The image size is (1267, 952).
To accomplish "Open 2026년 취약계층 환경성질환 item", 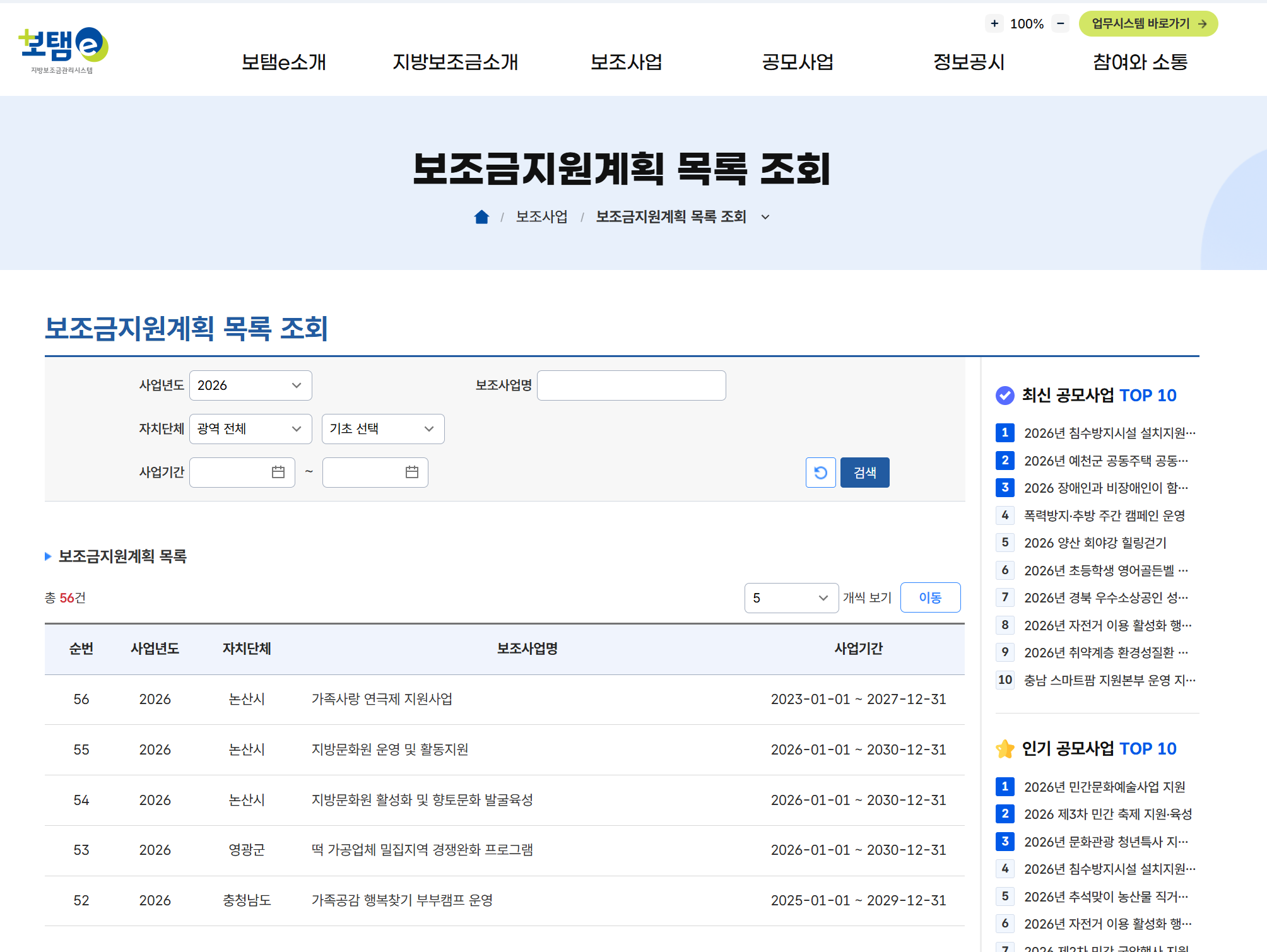I will [x=1106, y=652].
